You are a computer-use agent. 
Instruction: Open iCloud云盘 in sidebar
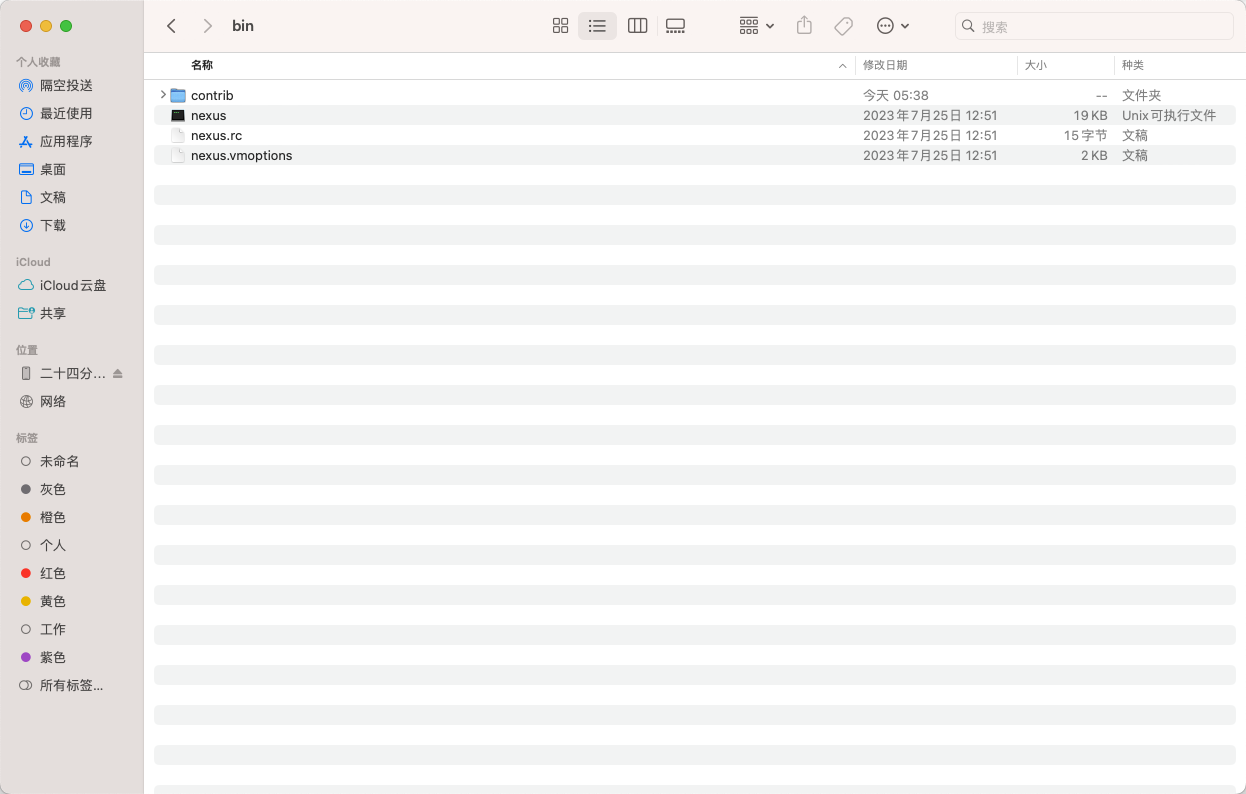tap(72, 285)
